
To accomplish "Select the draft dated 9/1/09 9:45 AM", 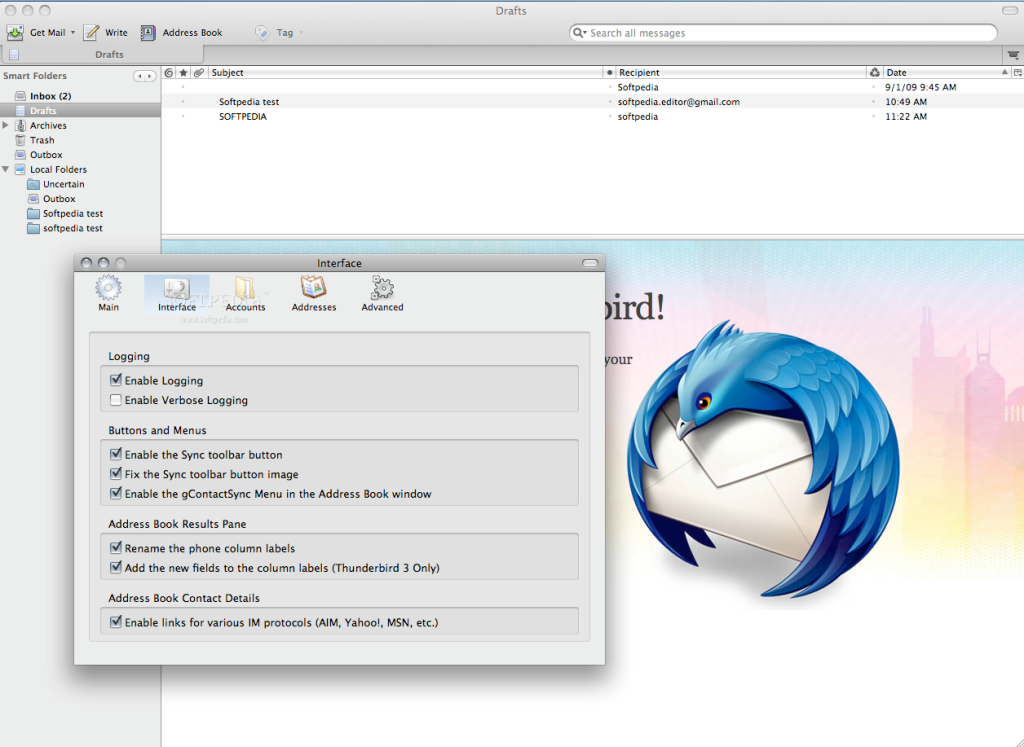I will tap(592, 87).
